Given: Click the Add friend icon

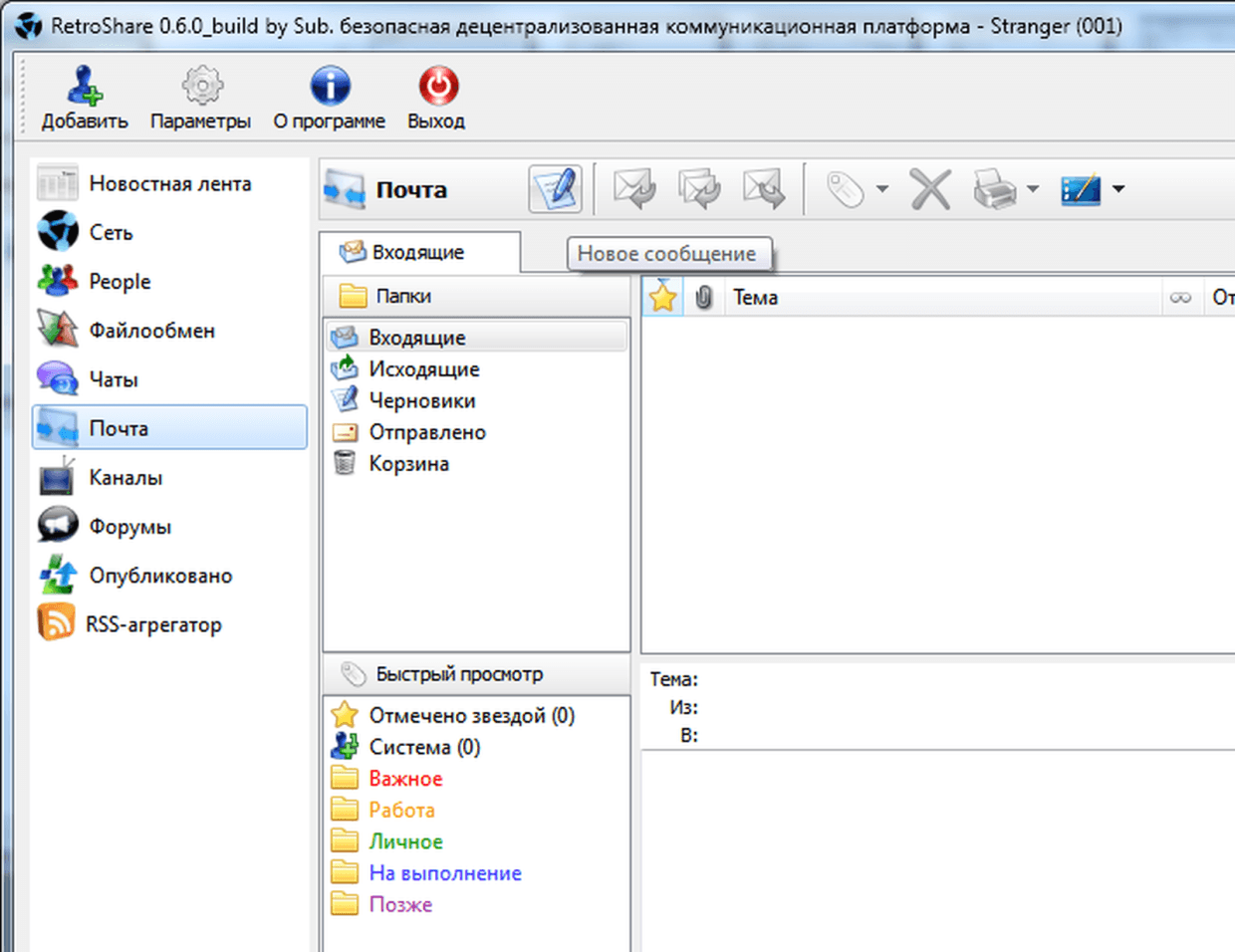Looking at the screenshot, I should pyautogui.click(x=85, y=88).
